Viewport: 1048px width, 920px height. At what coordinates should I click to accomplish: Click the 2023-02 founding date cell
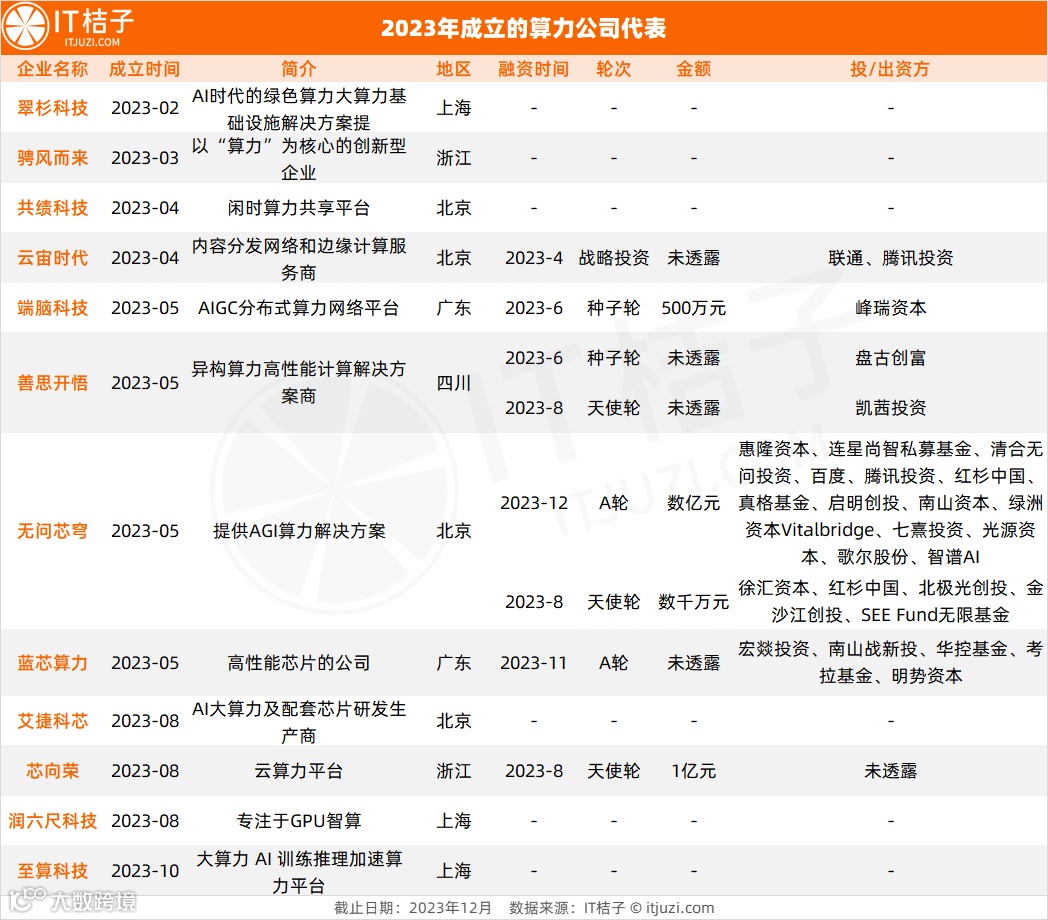click(145, 108)
